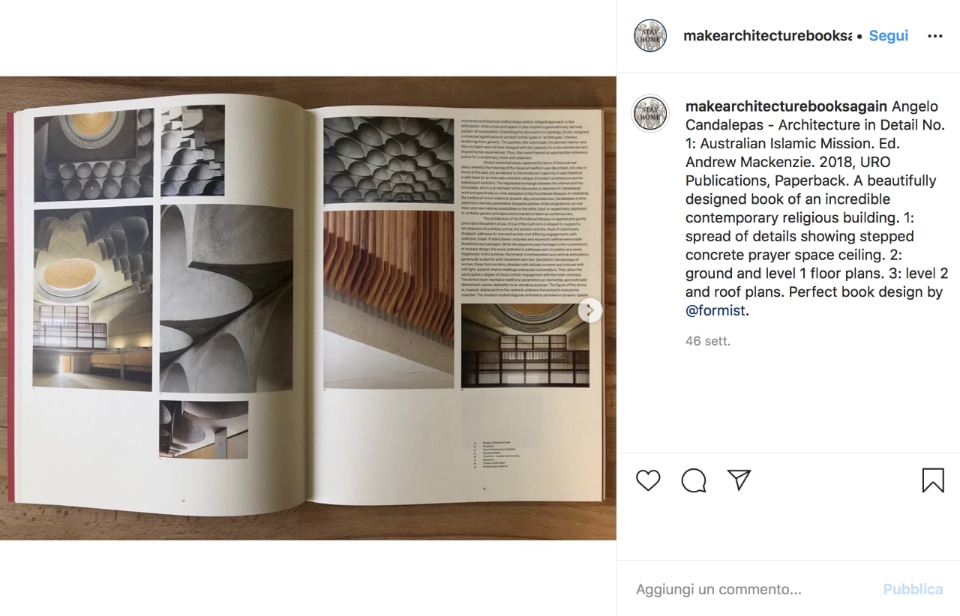
Task: Click the book spread photo
Action: coord(308,308)
